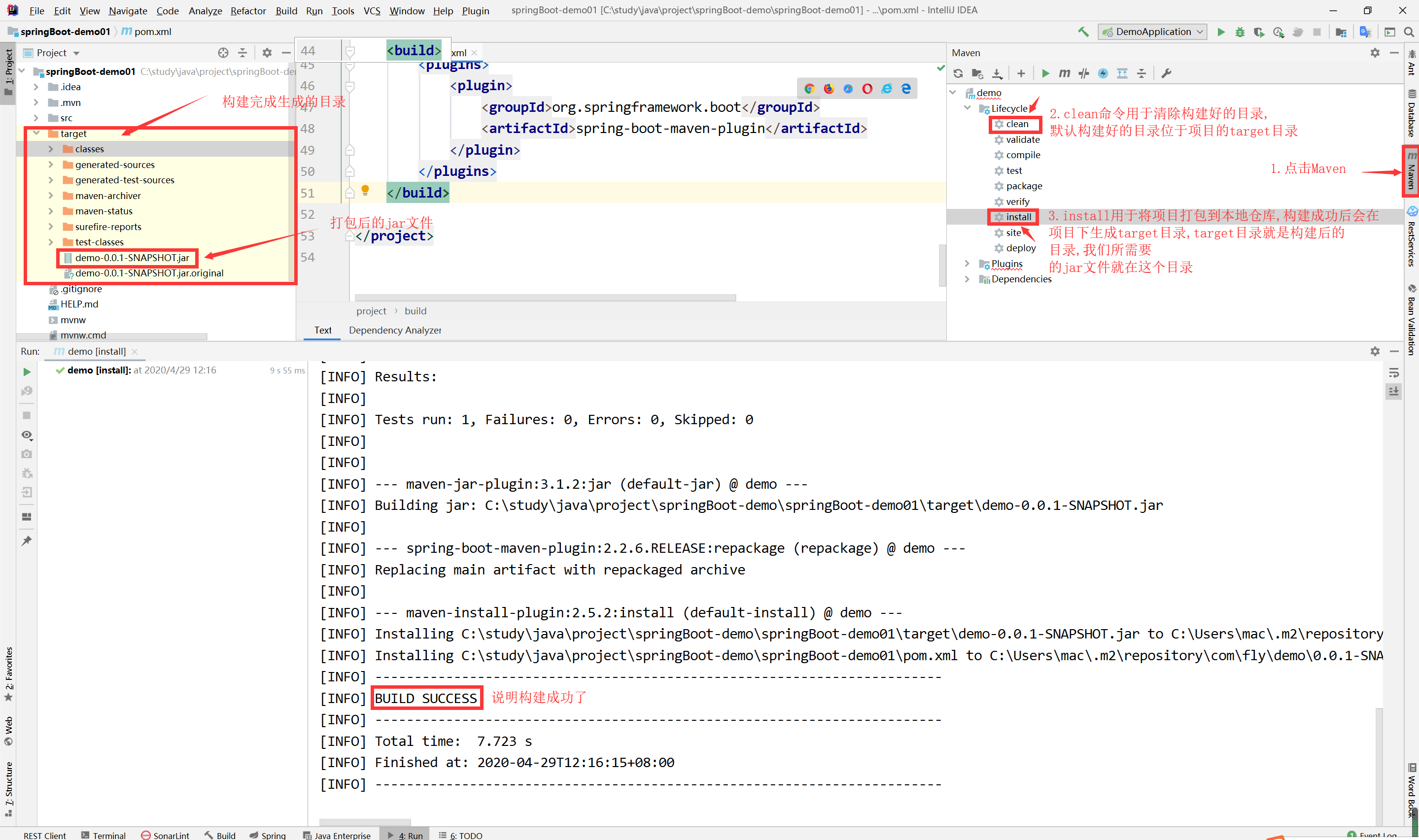Screen dimensions: 1419x840
Task: Collapse the target folder in Project tree
Action: [37, 134]
